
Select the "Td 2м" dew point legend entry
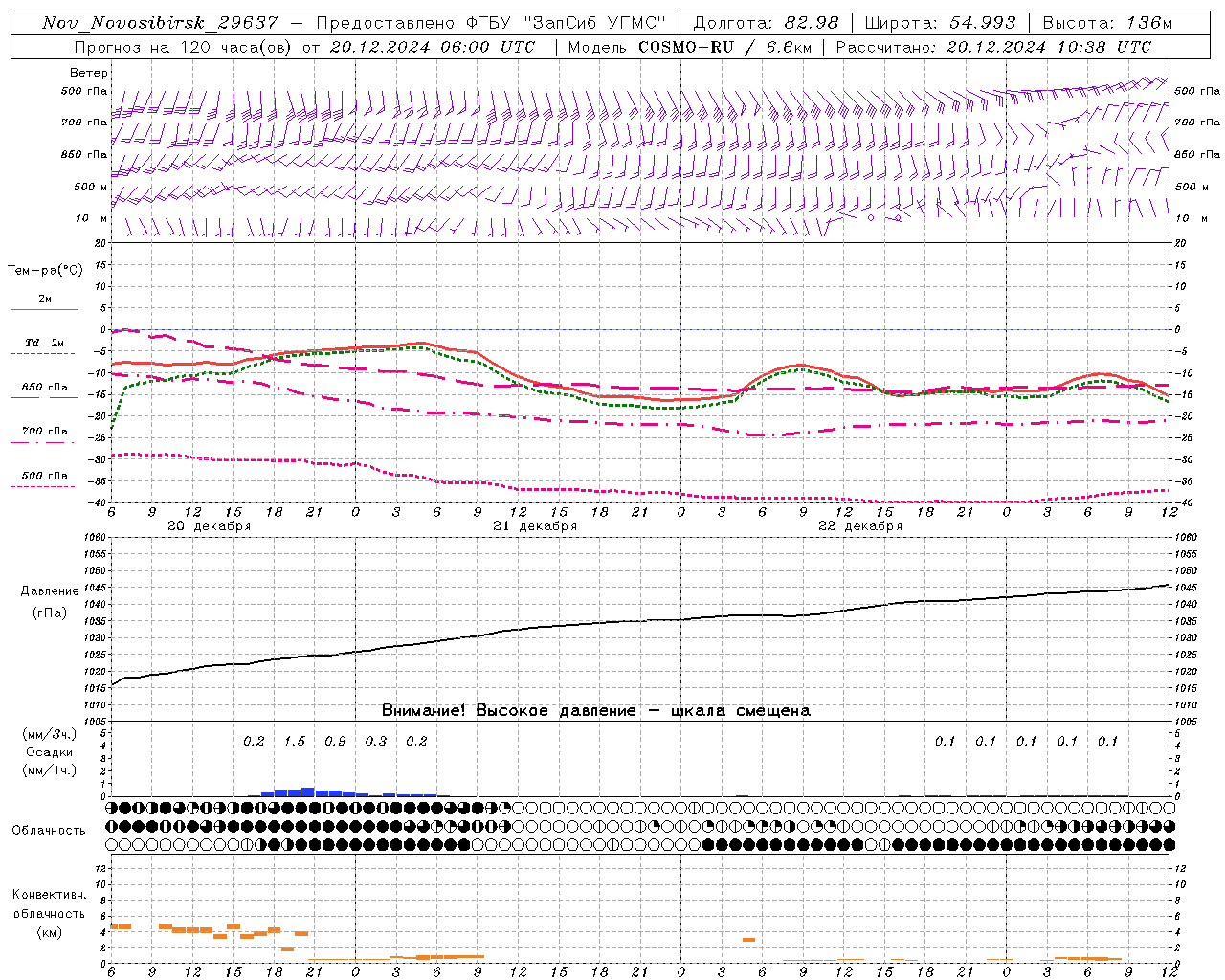44,343
